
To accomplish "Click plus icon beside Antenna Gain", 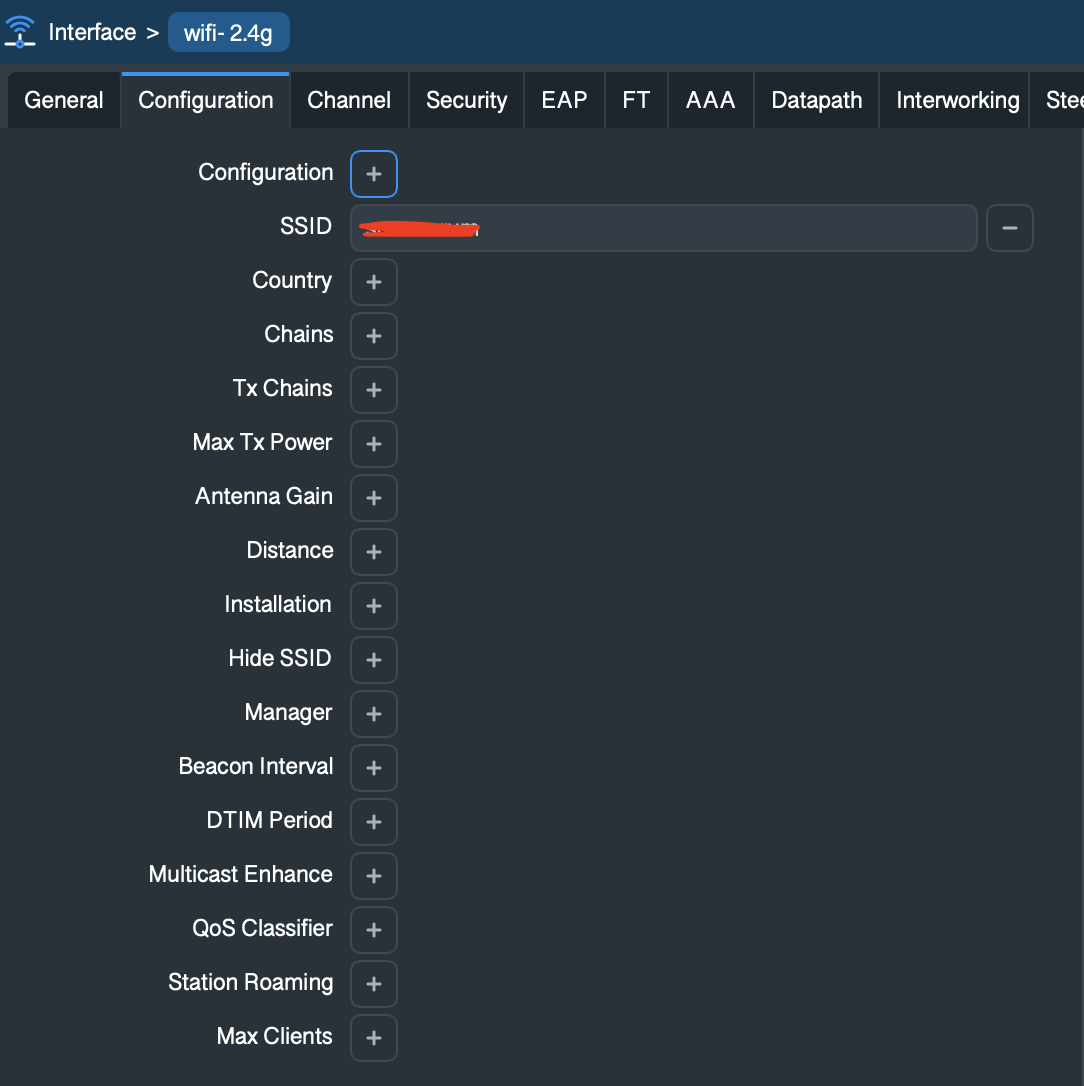I will [374, 498].
